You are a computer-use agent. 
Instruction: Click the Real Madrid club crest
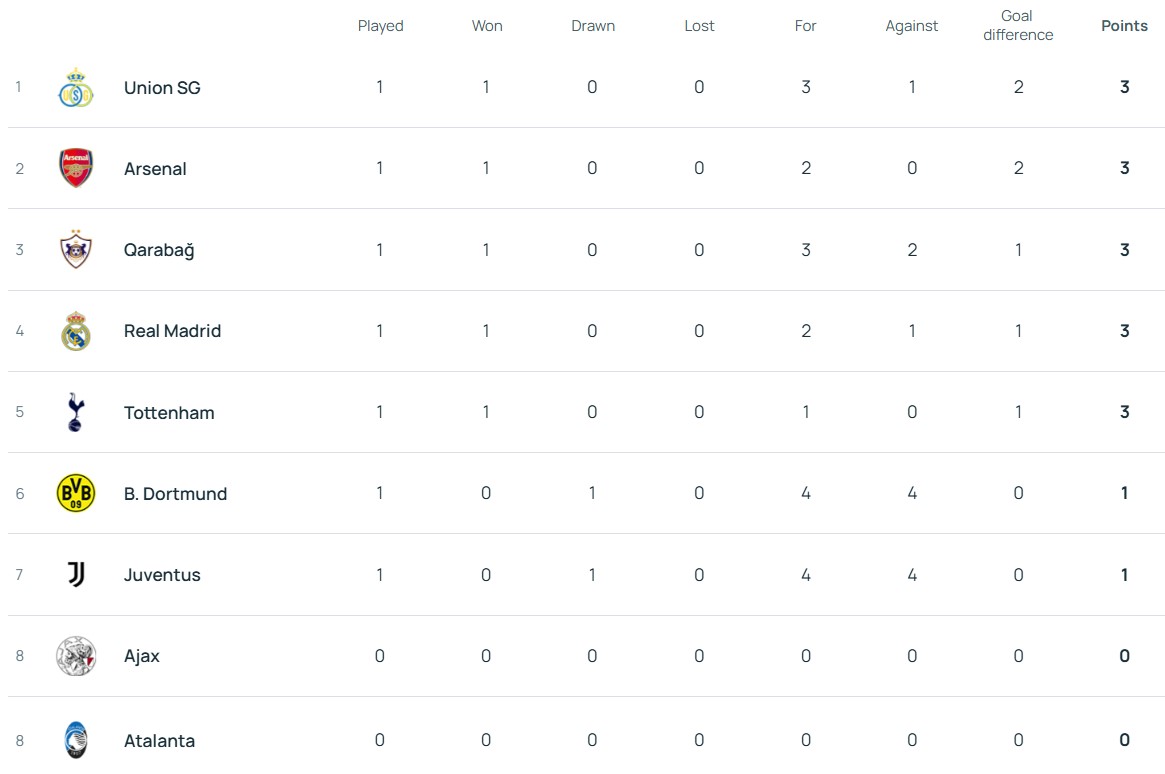click(x=76, y=331)
